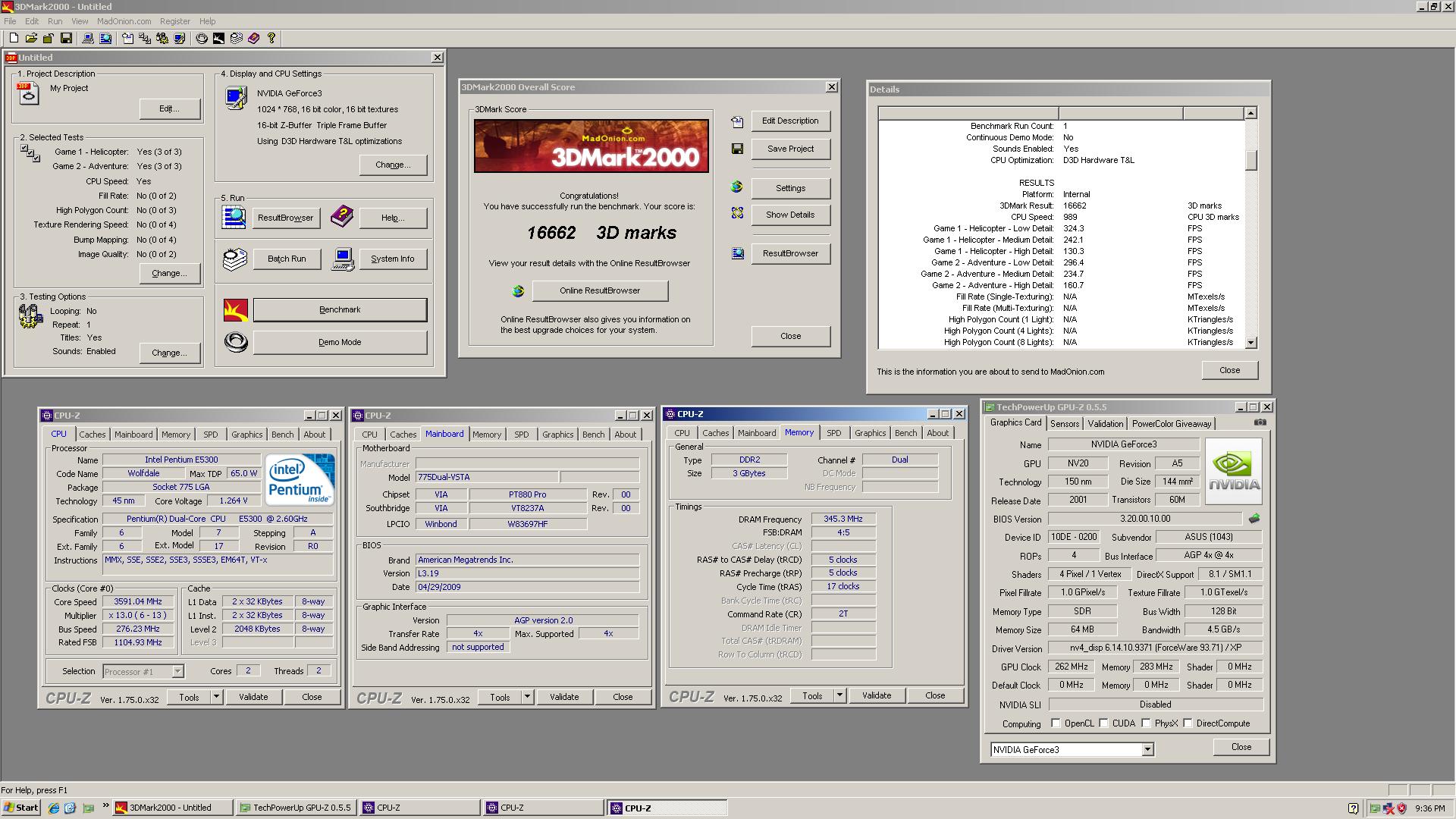The width and height of the screenshot is (1456, 819).
Task: Click the GPU-Z BIOS save chip icon
Action: [x=1254, y=519]
